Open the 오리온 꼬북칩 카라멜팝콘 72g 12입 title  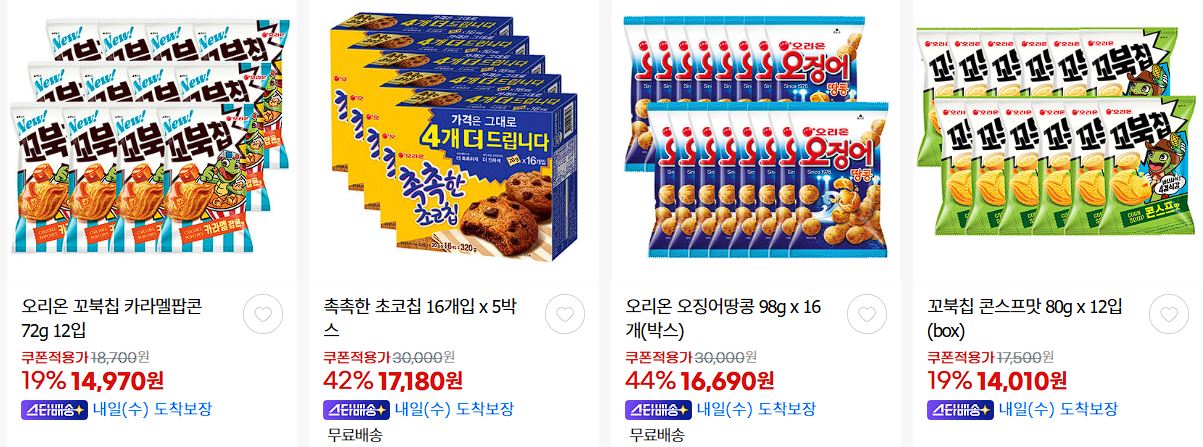[x=111, y=318]
